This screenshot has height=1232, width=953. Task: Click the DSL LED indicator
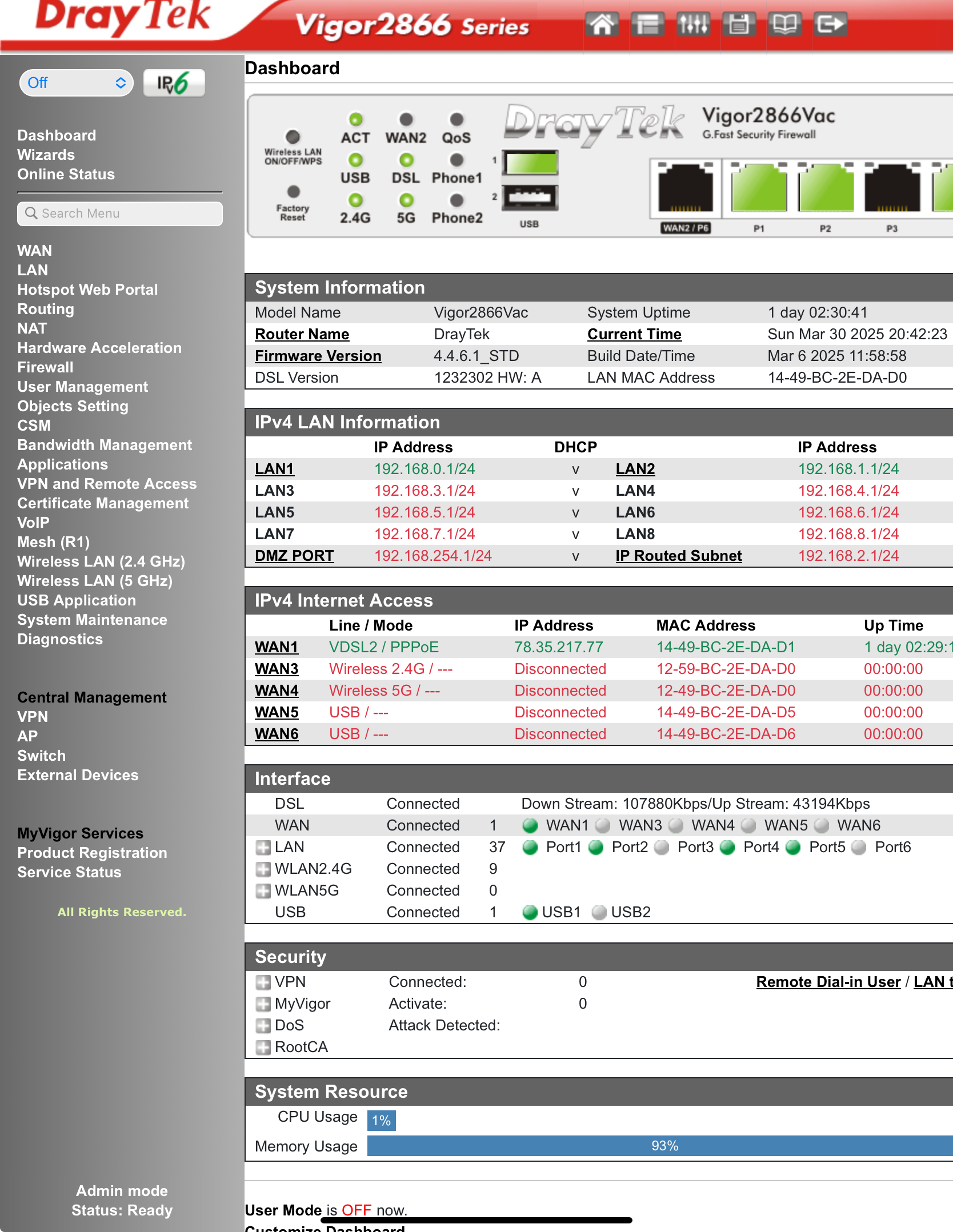point(406,160)
